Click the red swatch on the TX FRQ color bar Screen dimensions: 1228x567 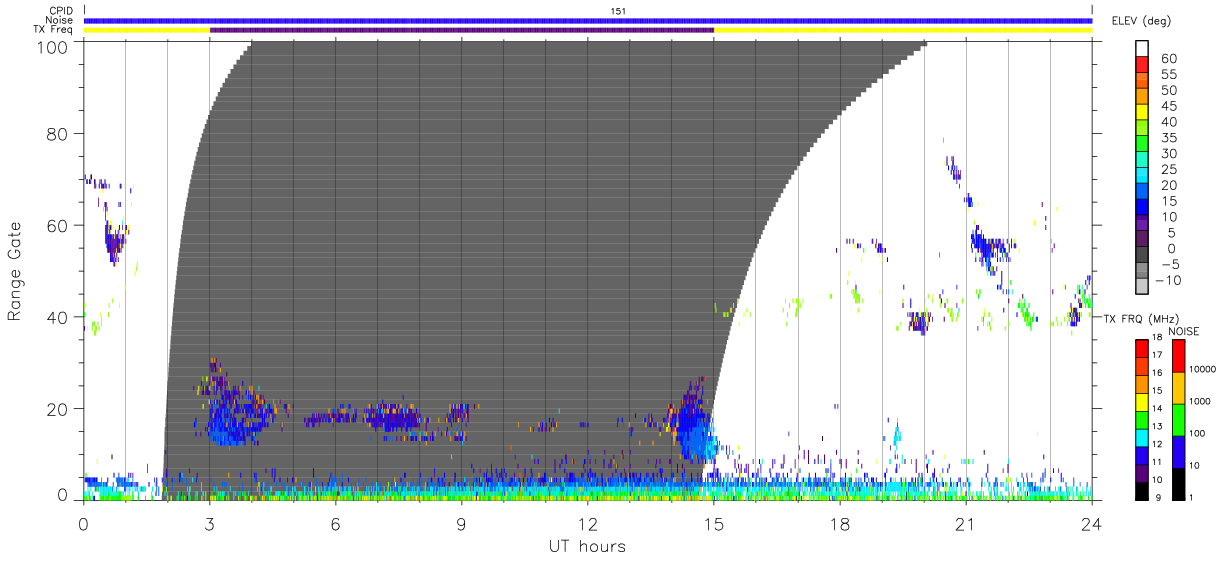pos(1142,348)
